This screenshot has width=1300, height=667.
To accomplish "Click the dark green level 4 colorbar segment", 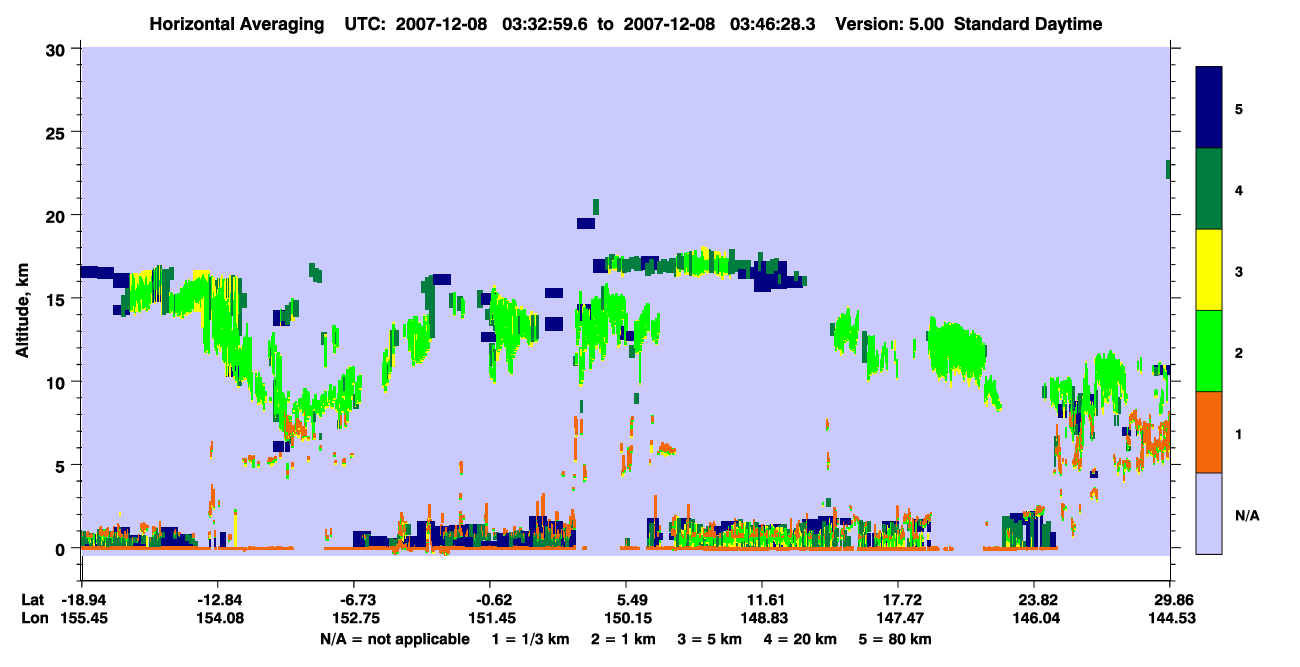I will 1209,188.
